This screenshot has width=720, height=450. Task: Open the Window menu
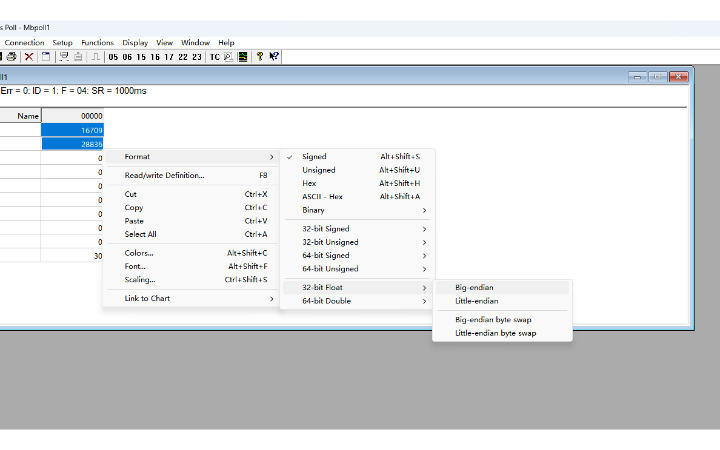[195, 43]
